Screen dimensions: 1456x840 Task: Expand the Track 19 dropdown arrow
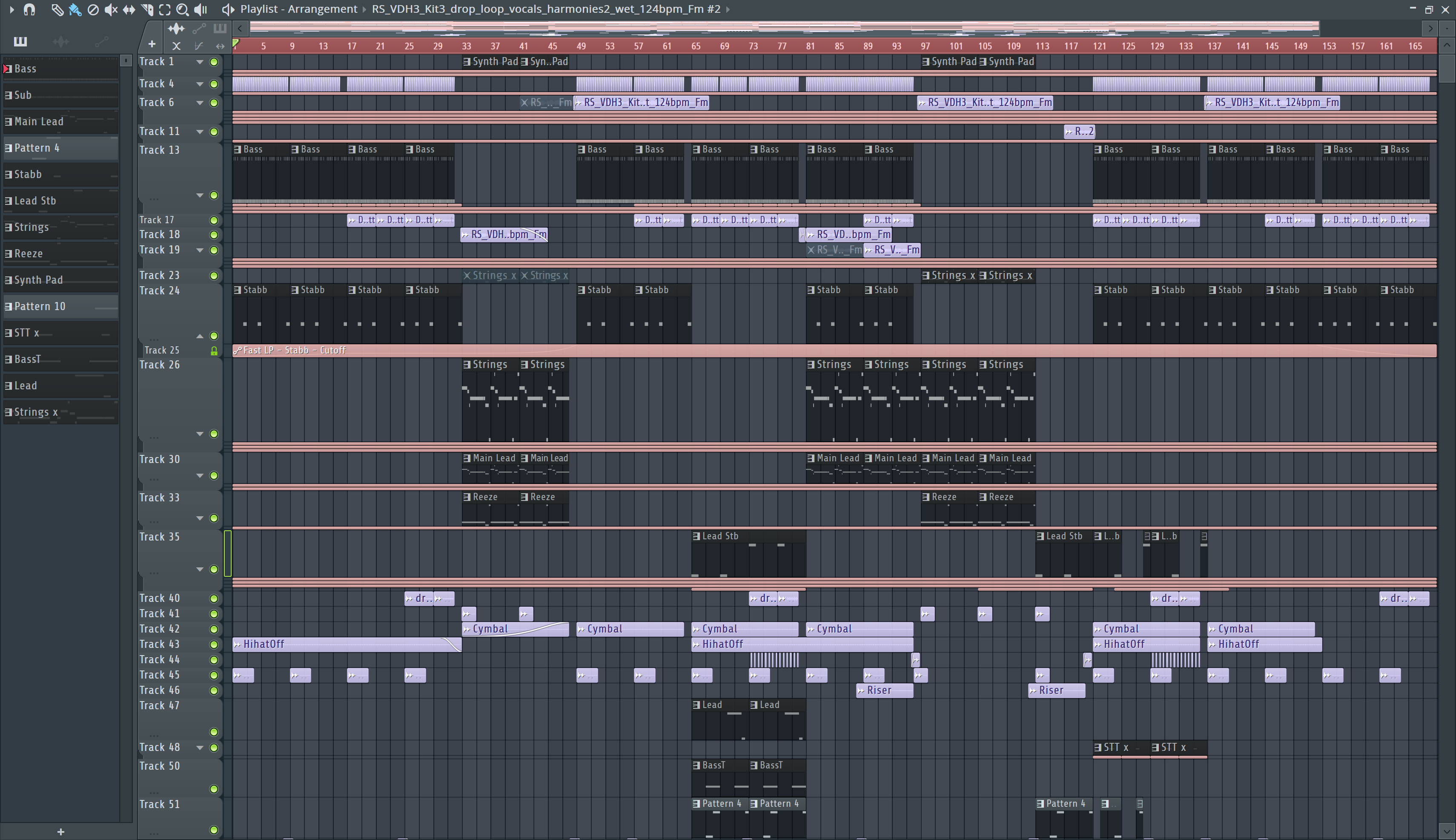click(200, 250)
